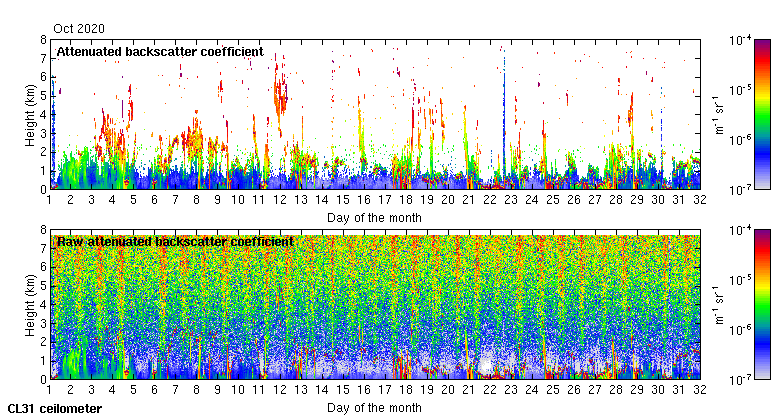
Task: Click the lower plot's 'Height (km)' axis label
Action: (30, 305)
